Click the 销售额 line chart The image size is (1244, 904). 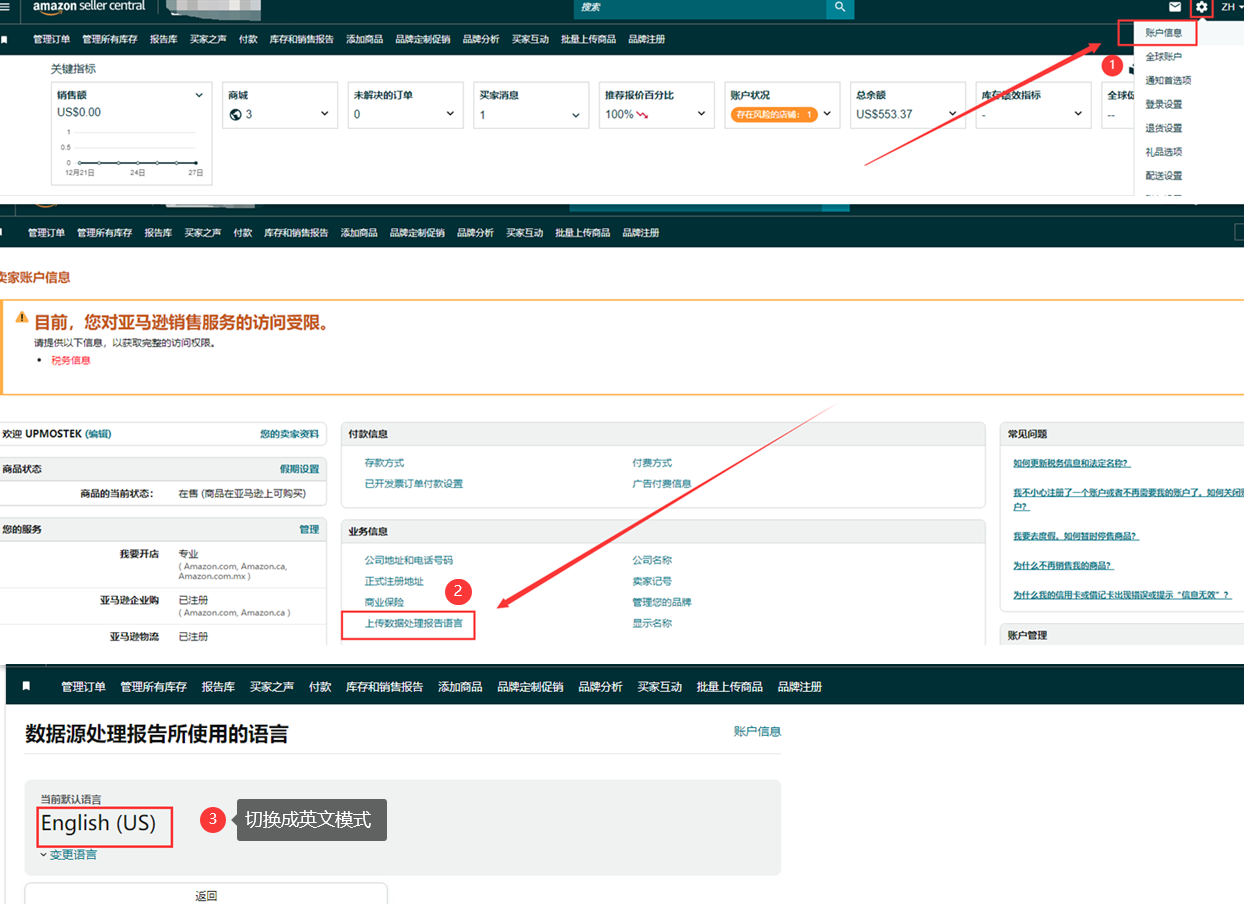132,152
